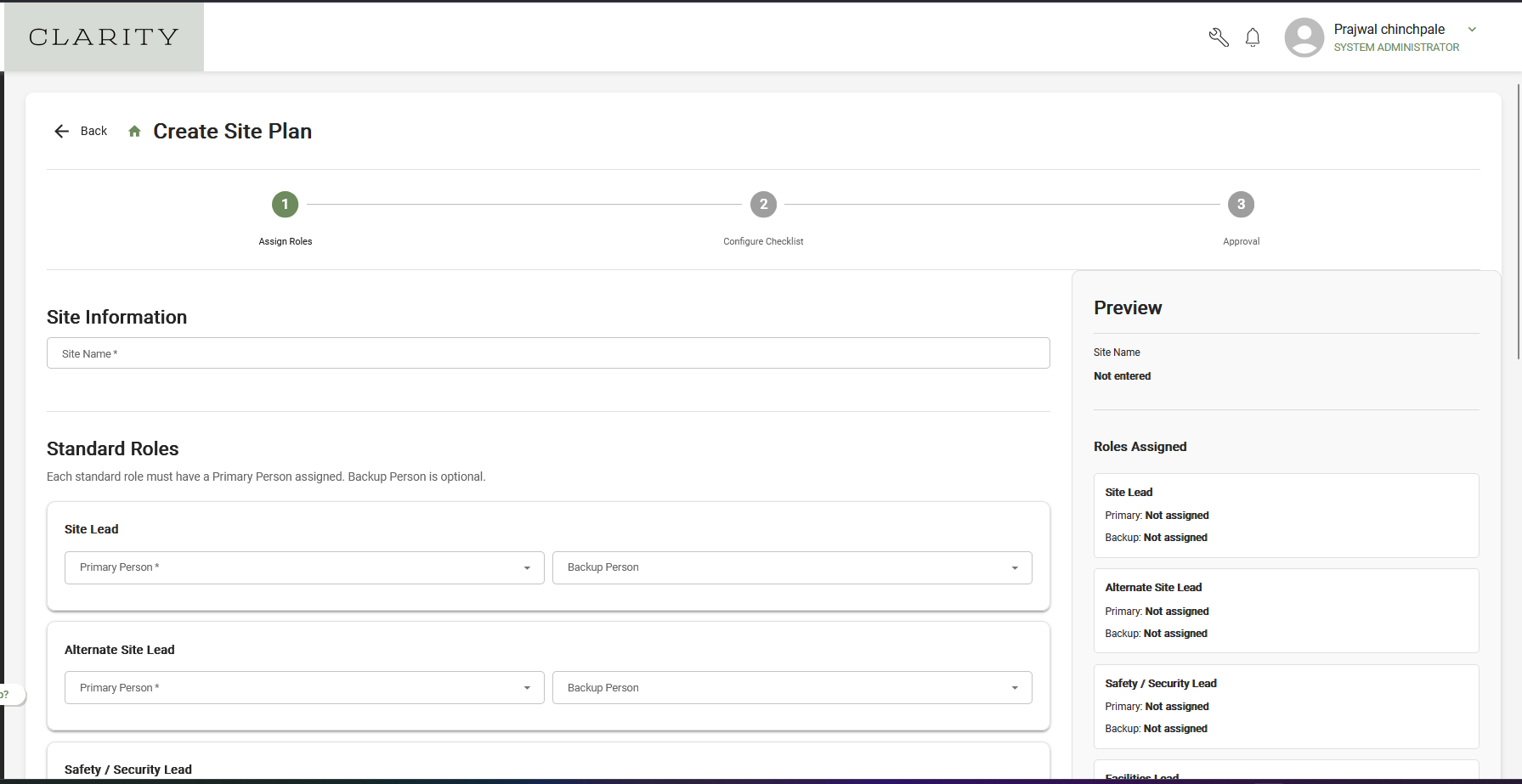Click the CLARITY logo
This screenshot has height=784, width=1522.
coord(104,37)
